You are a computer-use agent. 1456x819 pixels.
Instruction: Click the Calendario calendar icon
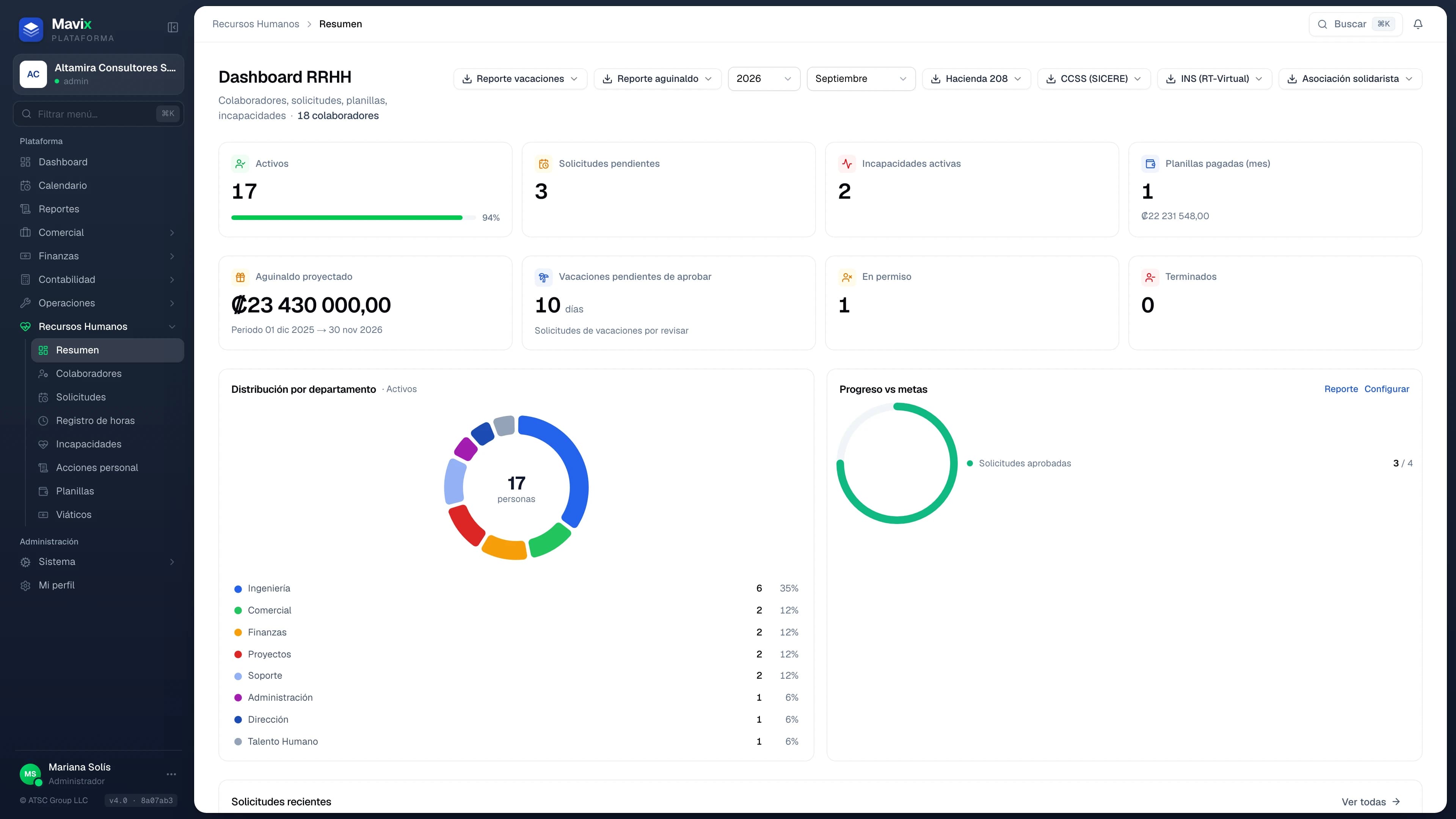pos(25,185)
